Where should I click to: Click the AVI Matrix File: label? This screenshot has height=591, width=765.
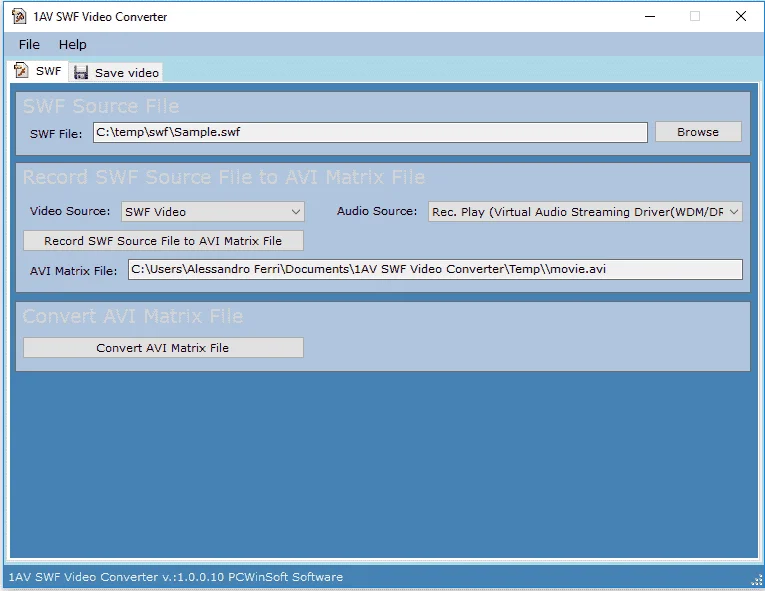click(74, 271)
